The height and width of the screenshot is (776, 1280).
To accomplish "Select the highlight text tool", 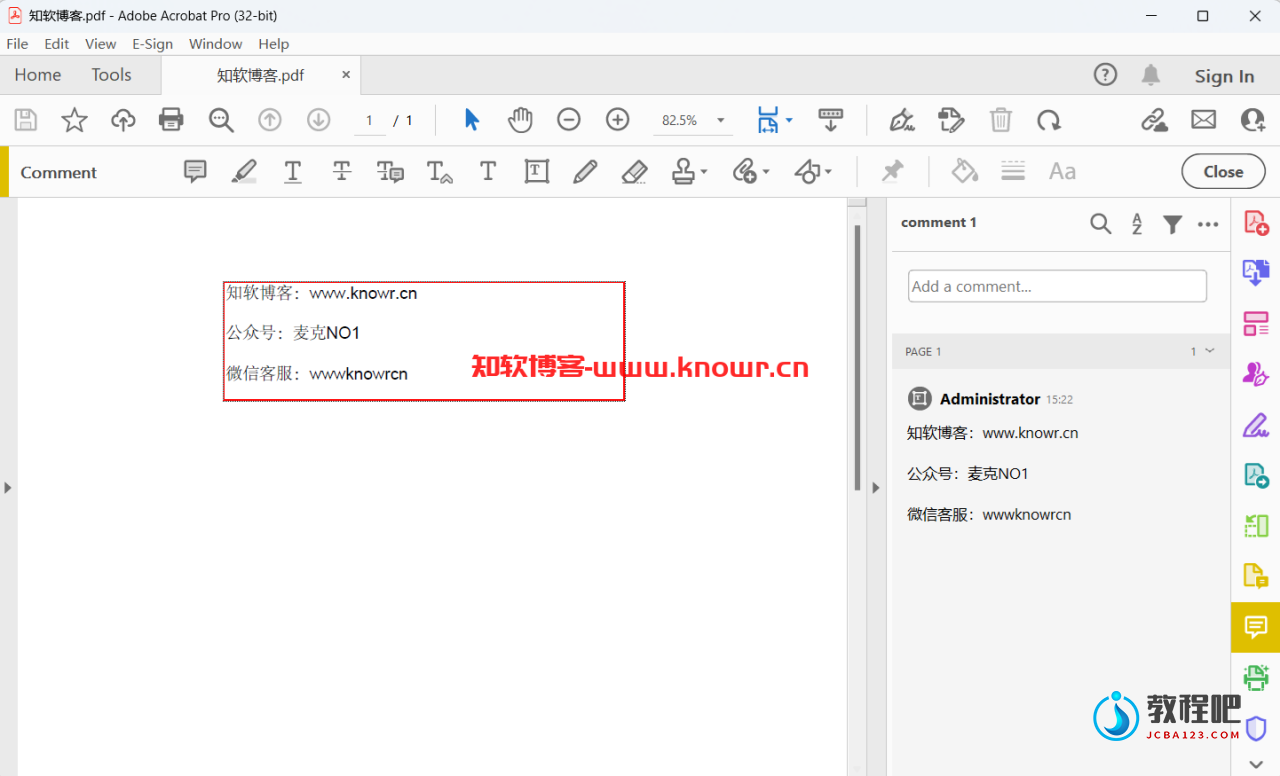I will [244, 172].
